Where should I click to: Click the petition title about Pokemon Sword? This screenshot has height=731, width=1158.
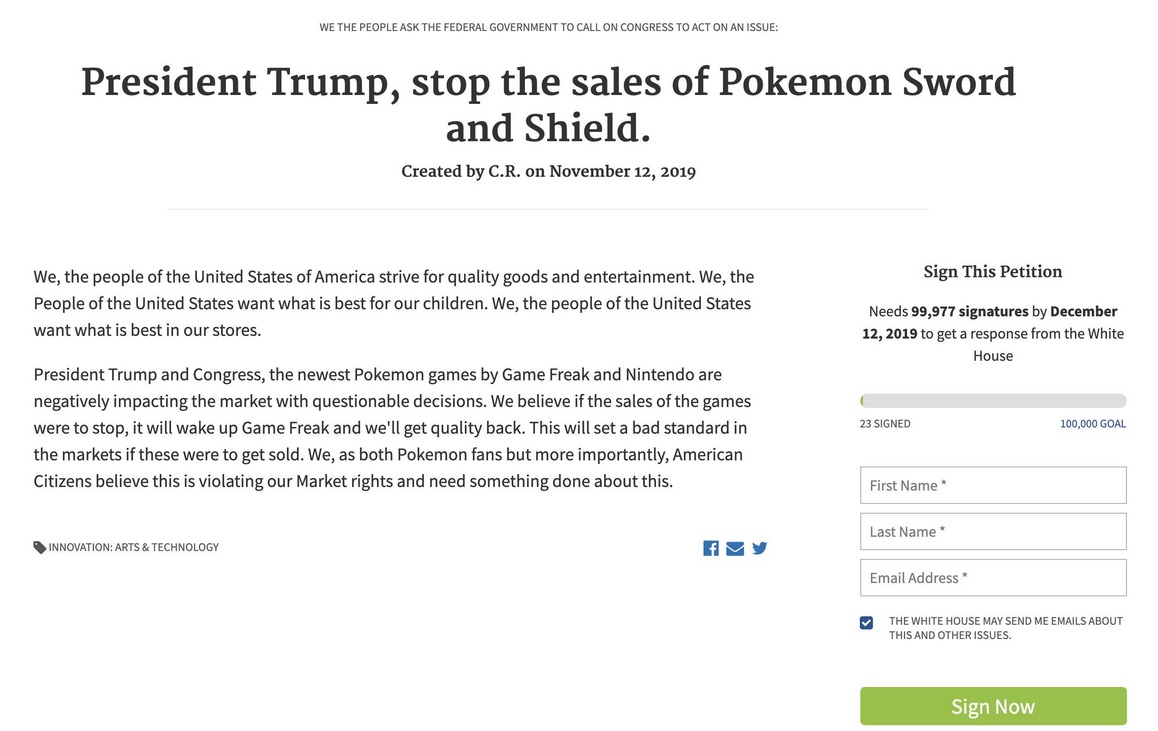(548, 105)
